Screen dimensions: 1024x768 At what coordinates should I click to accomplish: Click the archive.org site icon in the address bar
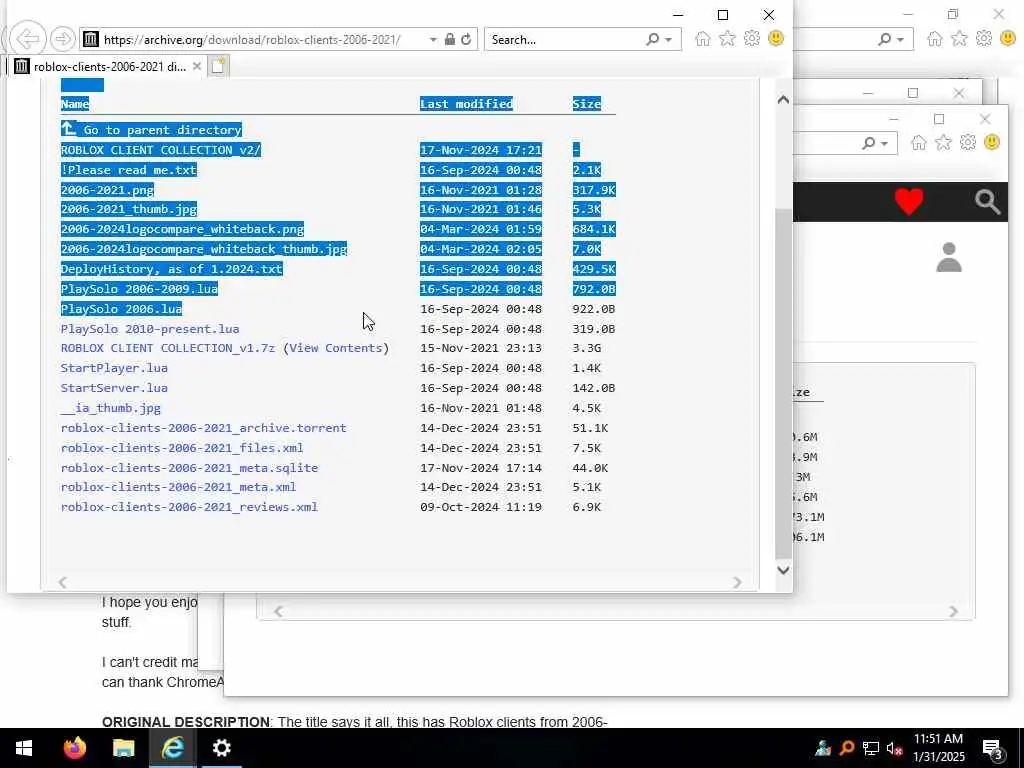[x=91, y=39]
